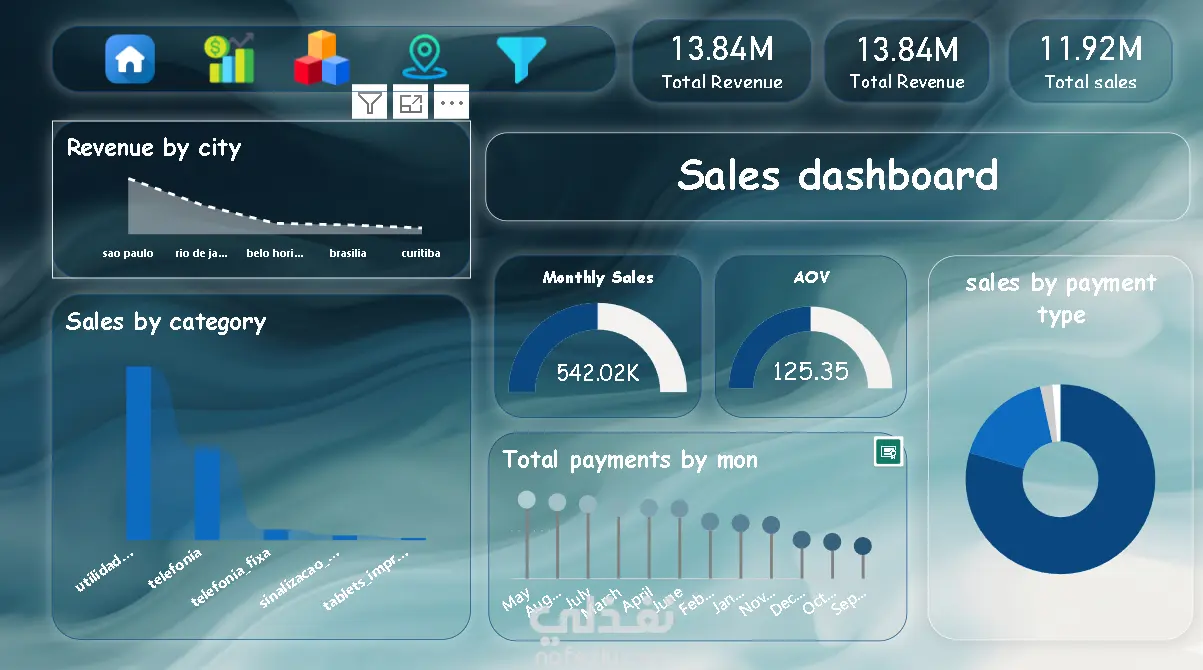Select the rio de ja... city label
The width and height of the screenshot is (1203, 670).
pos(201,253)
